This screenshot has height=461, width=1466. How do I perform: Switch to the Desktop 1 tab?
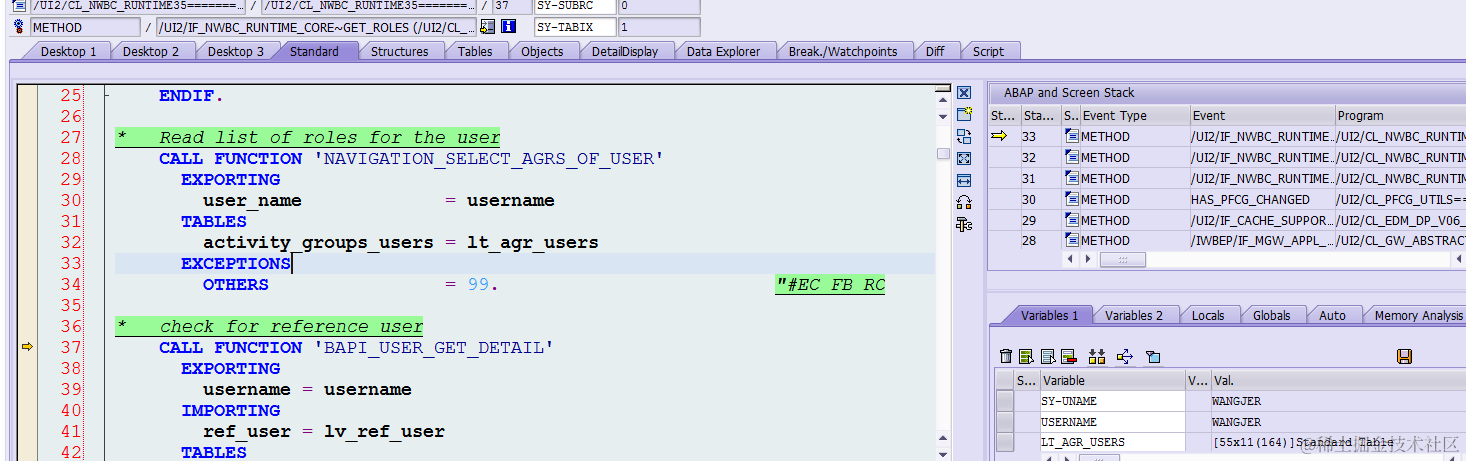tap(68, 51)
